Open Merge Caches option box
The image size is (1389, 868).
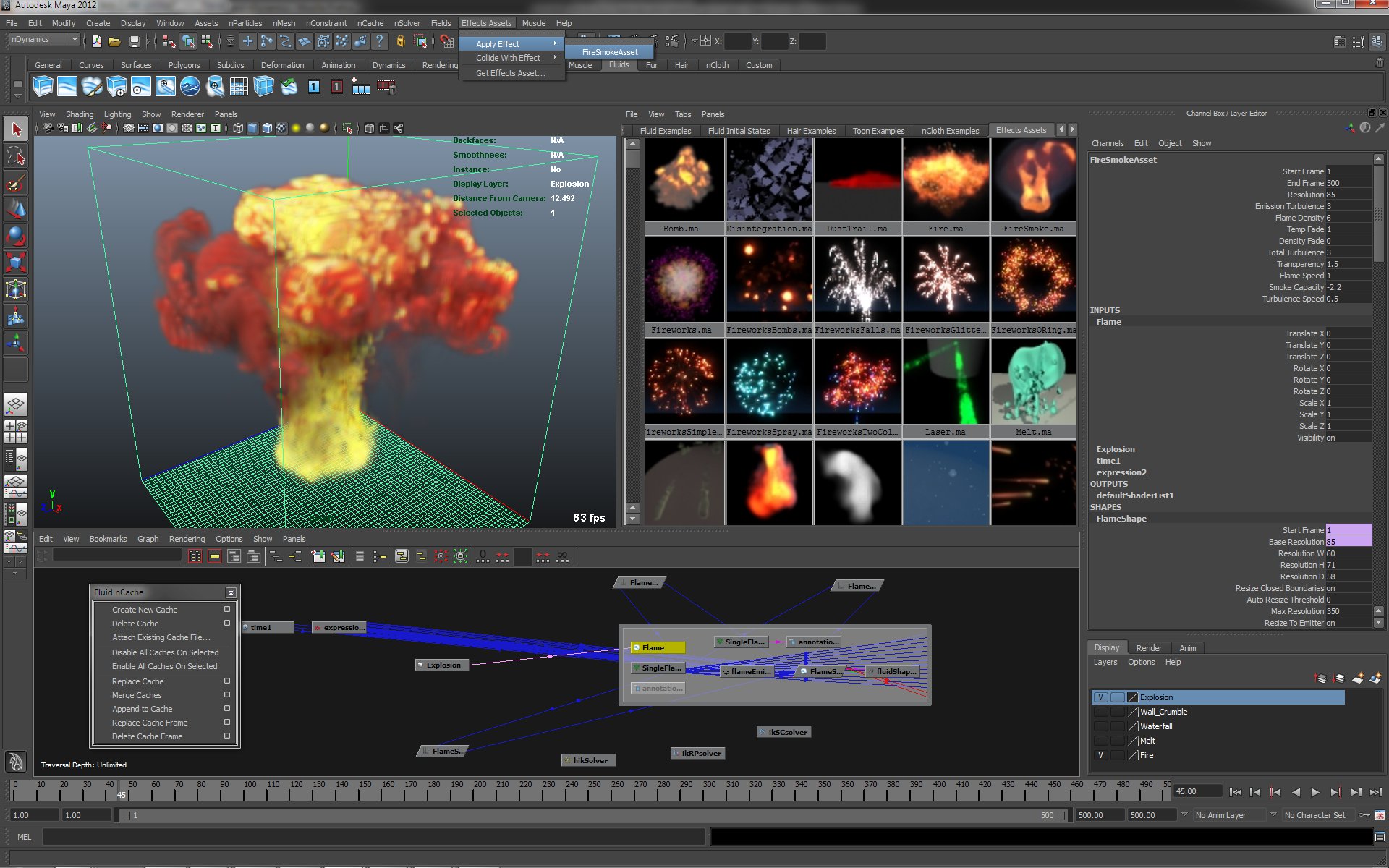227,695
